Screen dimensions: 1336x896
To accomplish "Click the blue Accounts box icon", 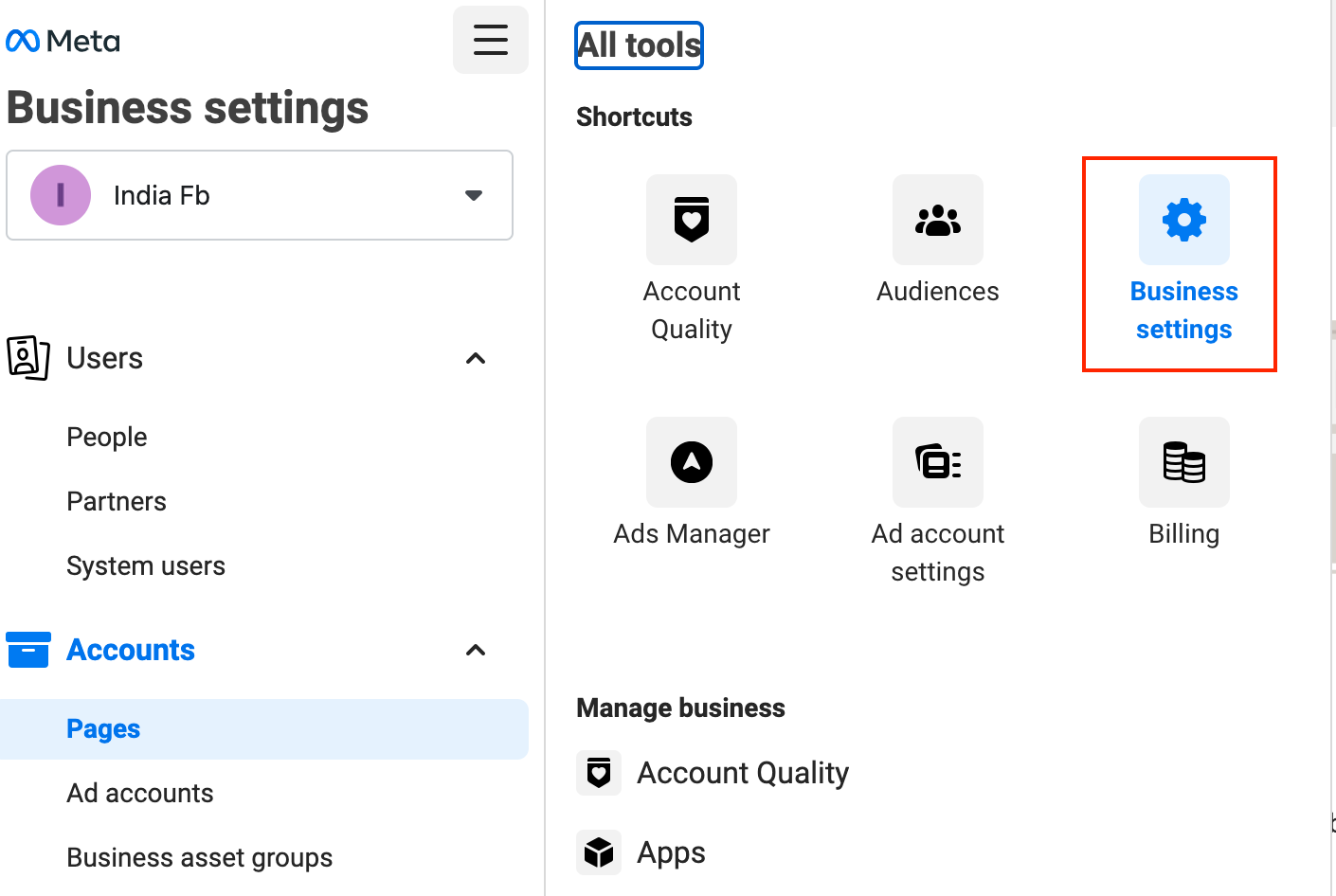I will (x=28, y=650).
